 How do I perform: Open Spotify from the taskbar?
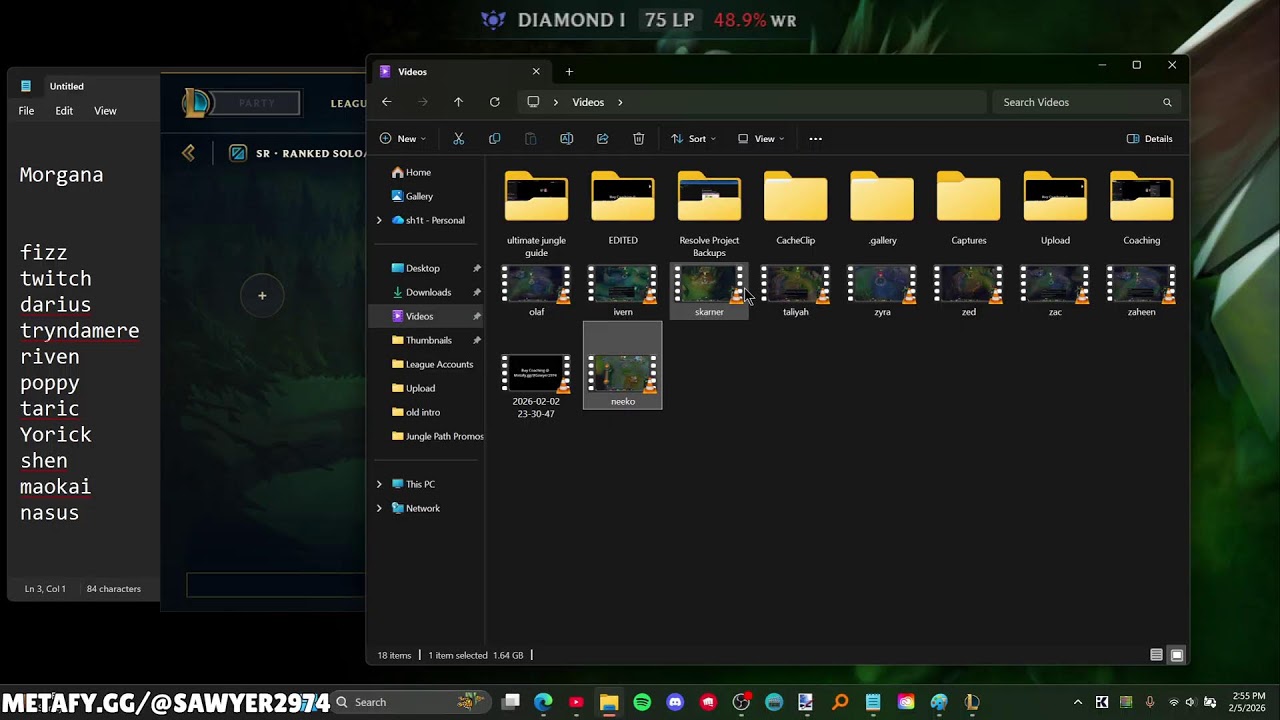coord(642,702)
